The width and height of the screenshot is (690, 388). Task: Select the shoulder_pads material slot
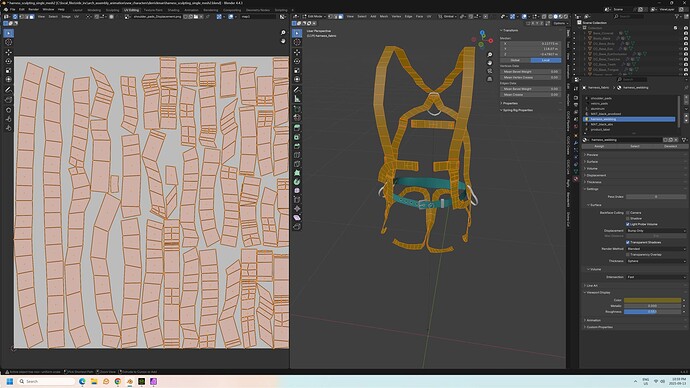(629, 98)
